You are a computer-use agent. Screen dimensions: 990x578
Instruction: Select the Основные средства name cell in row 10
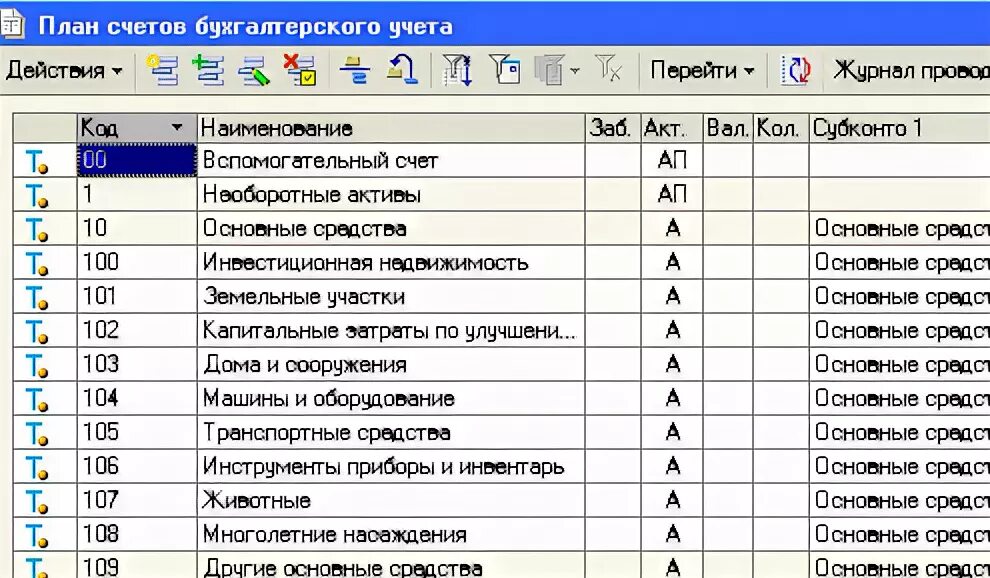pyautogui.click(x=391, y=229)
